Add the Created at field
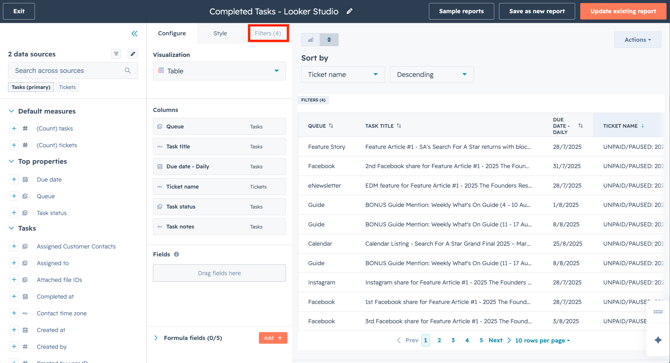 point(14,330)
